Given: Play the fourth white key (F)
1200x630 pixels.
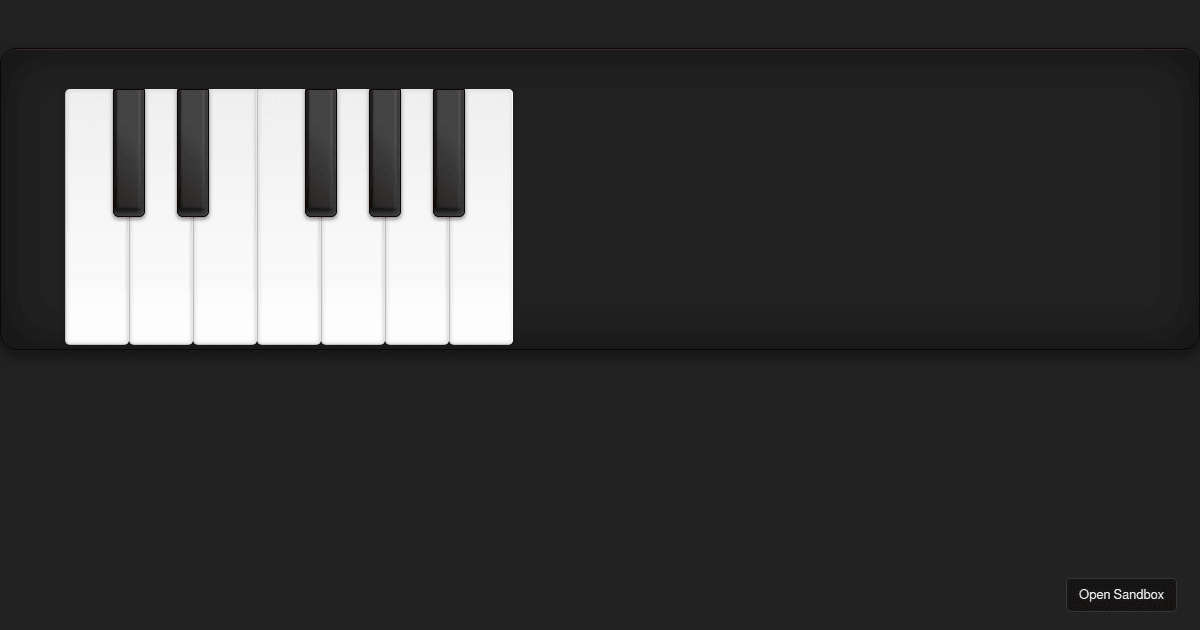Looking at the screenshot, I should click(289, 280).
